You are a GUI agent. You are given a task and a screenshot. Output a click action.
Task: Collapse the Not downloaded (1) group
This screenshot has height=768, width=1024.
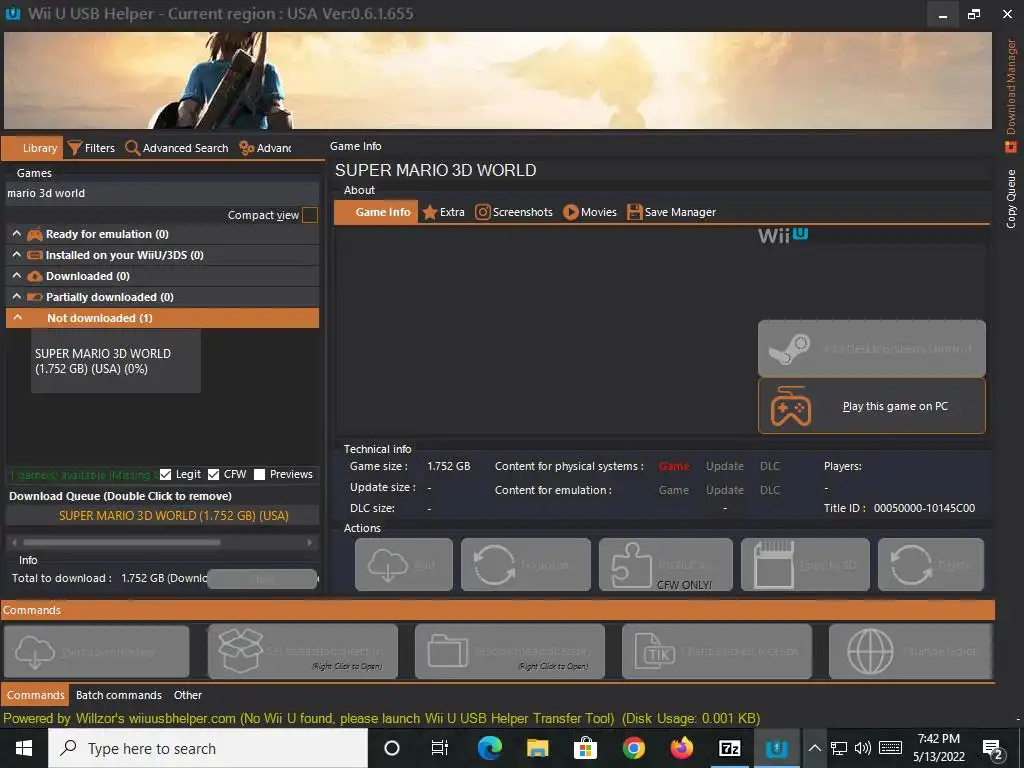click(18, 317)
